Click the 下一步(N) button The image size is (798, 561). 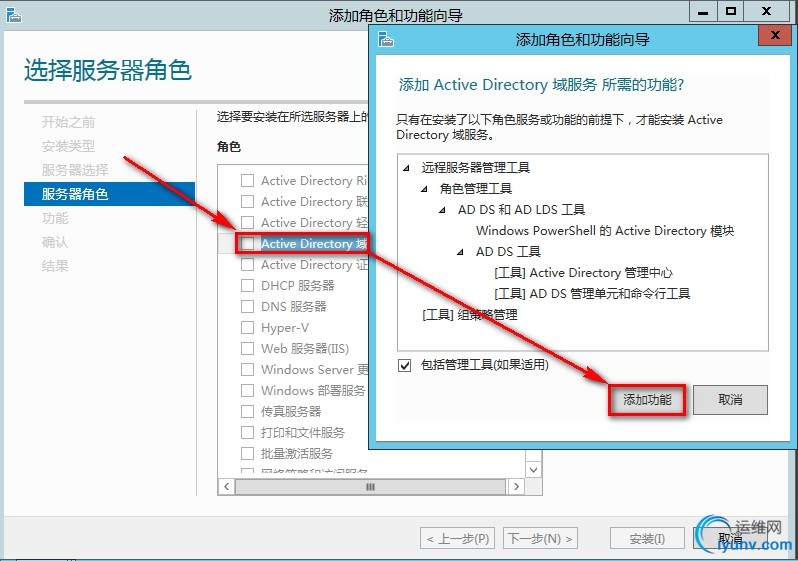coord(540,538)
